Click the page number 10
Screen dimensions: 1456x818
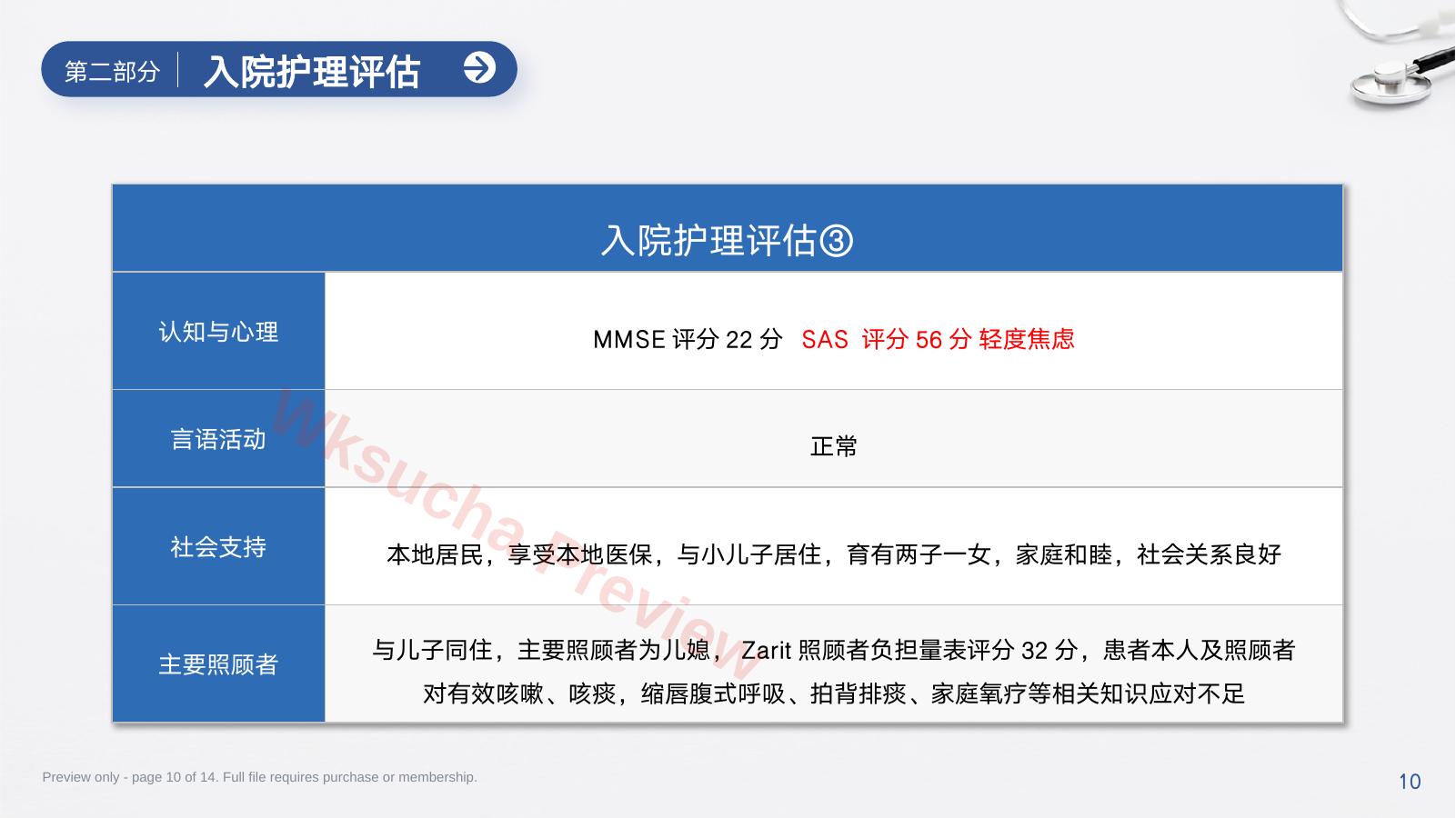(x=1410, y=782)
